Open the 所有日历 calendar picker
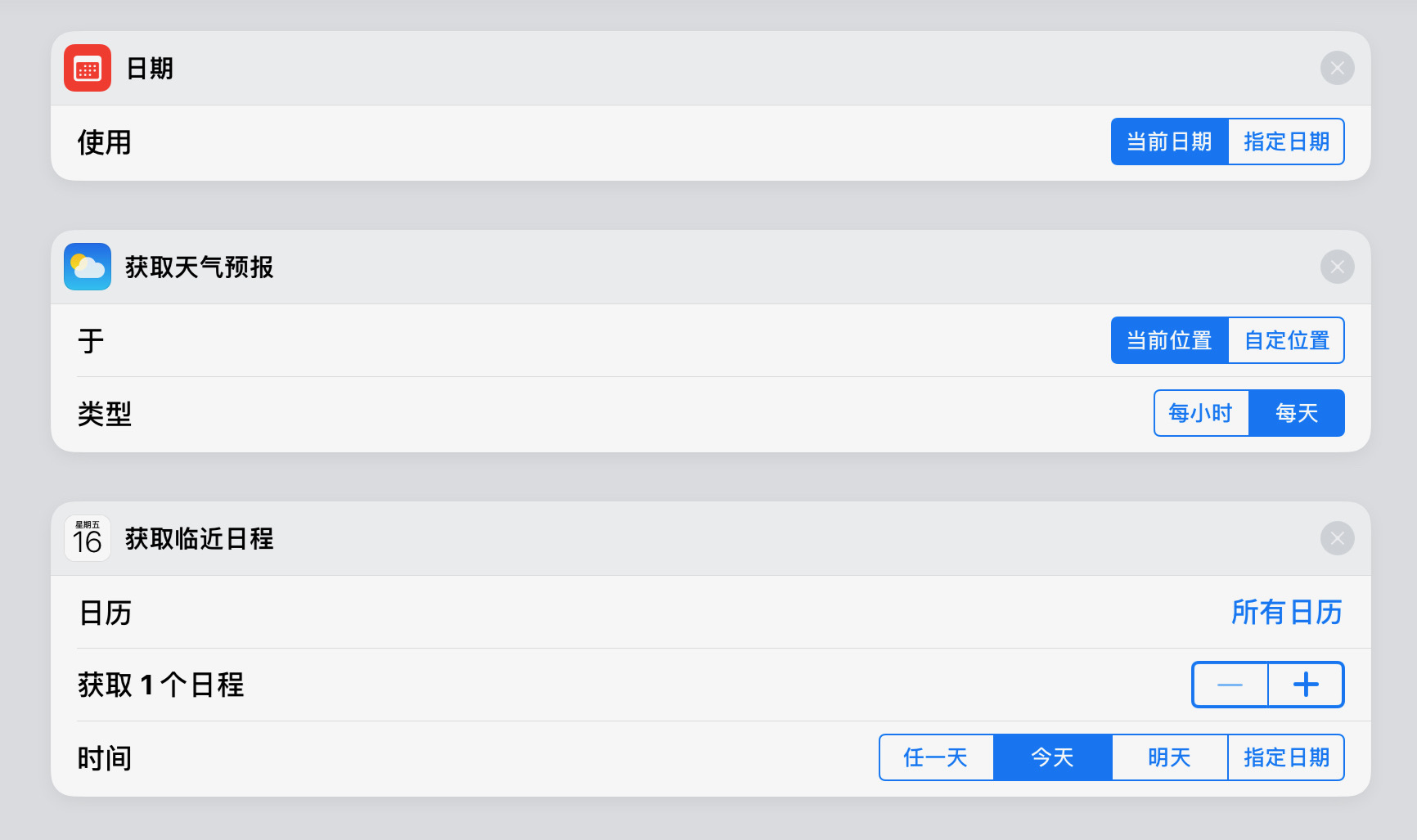Screen dimensions: 1417x840 click(1286, 612)
